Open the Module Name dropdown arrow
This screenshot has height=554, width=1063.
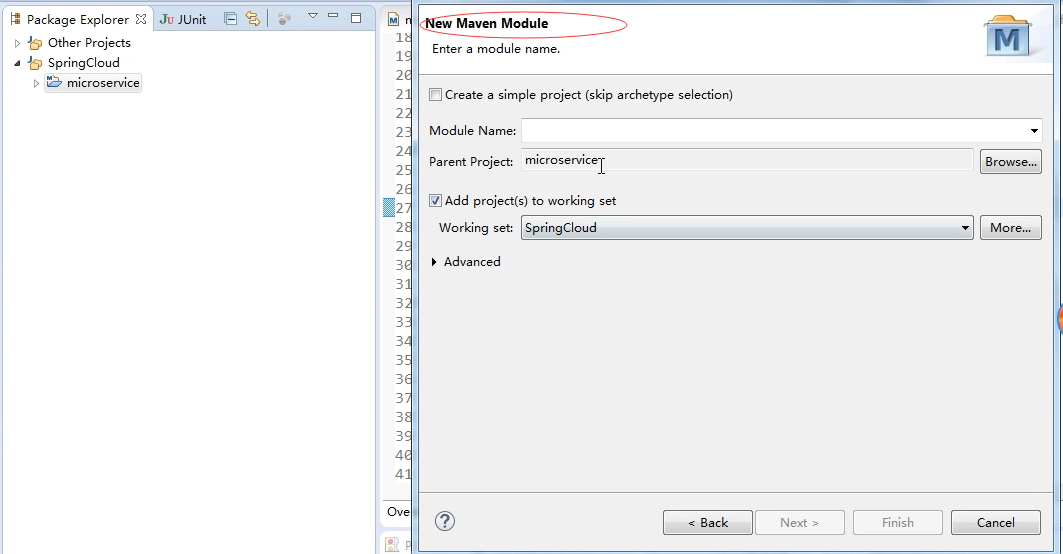click(1034, 131)
